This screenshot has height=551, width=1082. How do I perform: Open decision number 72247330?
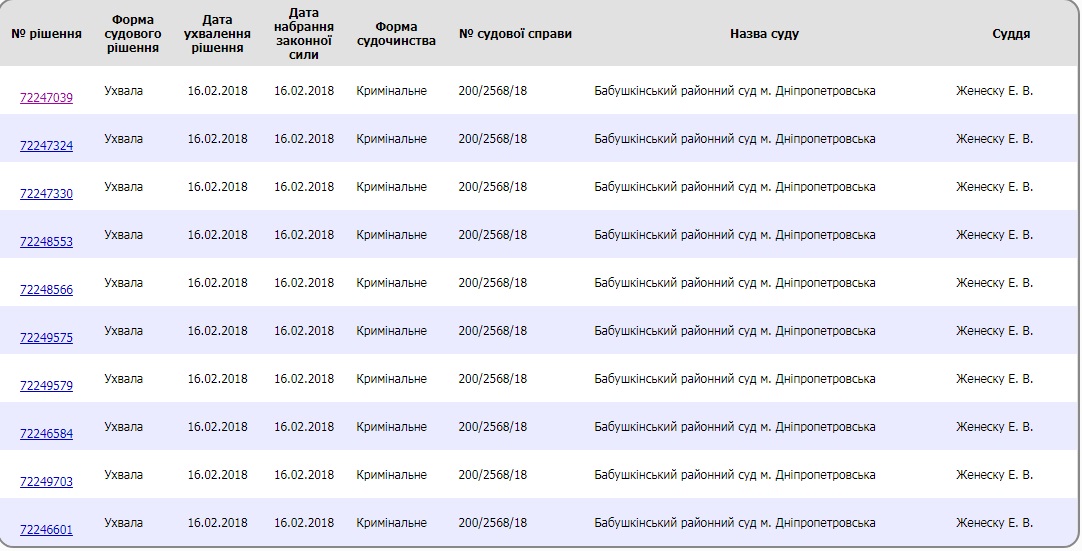pyautogui.click(x=46, y=194)
